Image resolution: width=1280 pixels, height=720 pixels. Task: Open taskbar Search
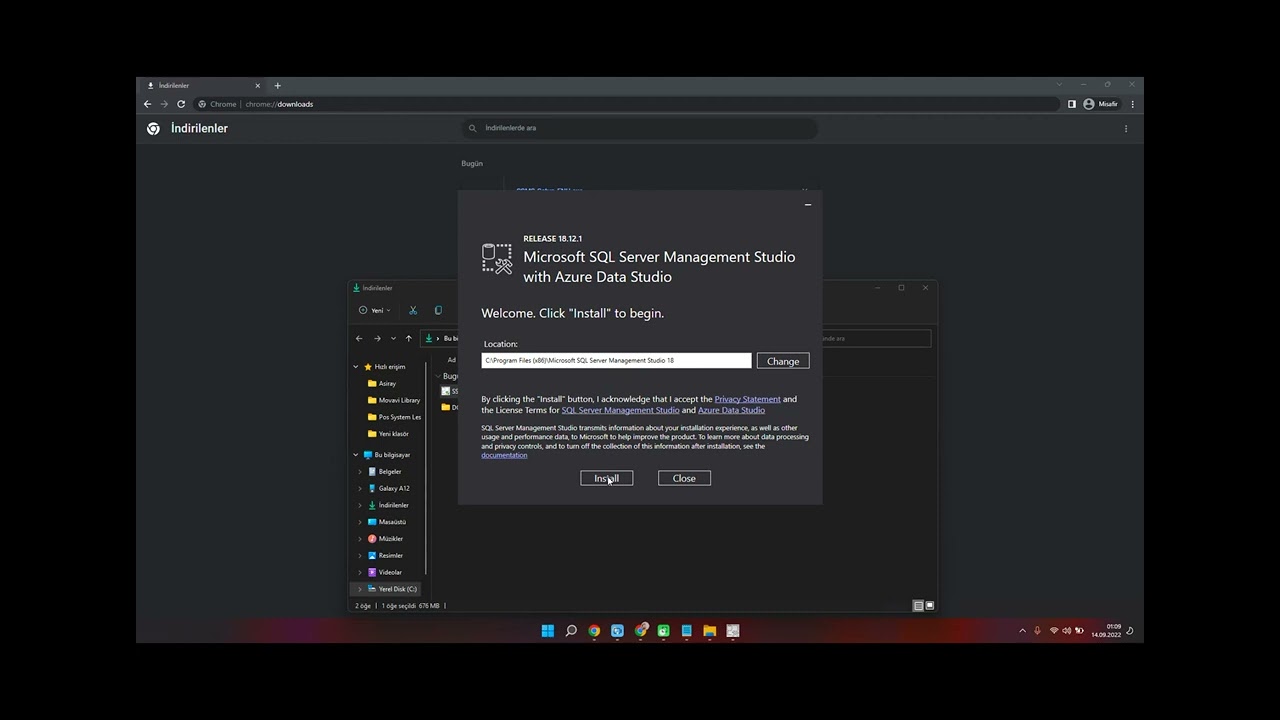pyautogui.click(x=571, y=631)
